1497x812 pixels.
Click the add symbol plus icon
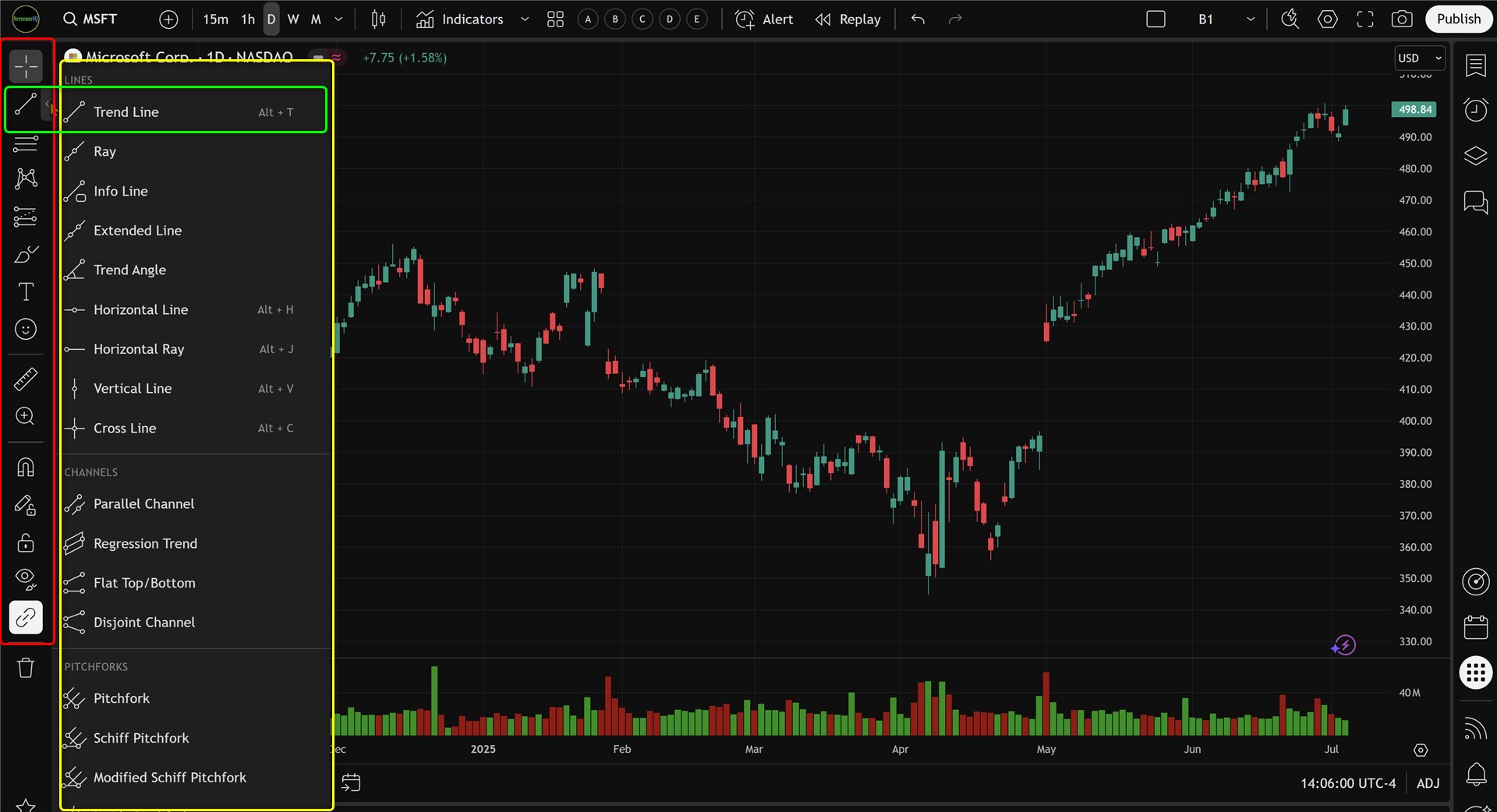168,19
